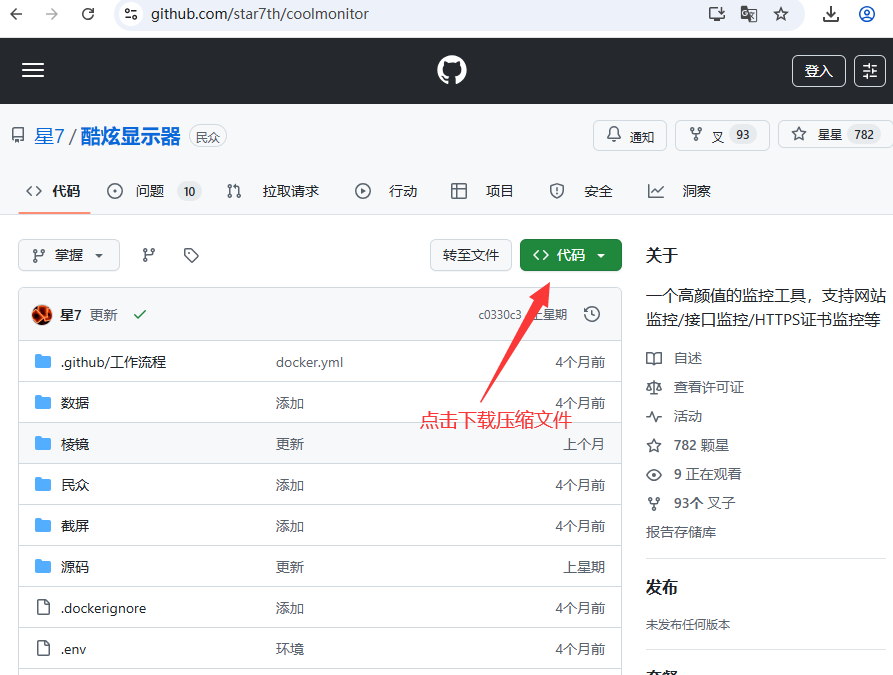Open site information icon in address bar

(131, 14)
